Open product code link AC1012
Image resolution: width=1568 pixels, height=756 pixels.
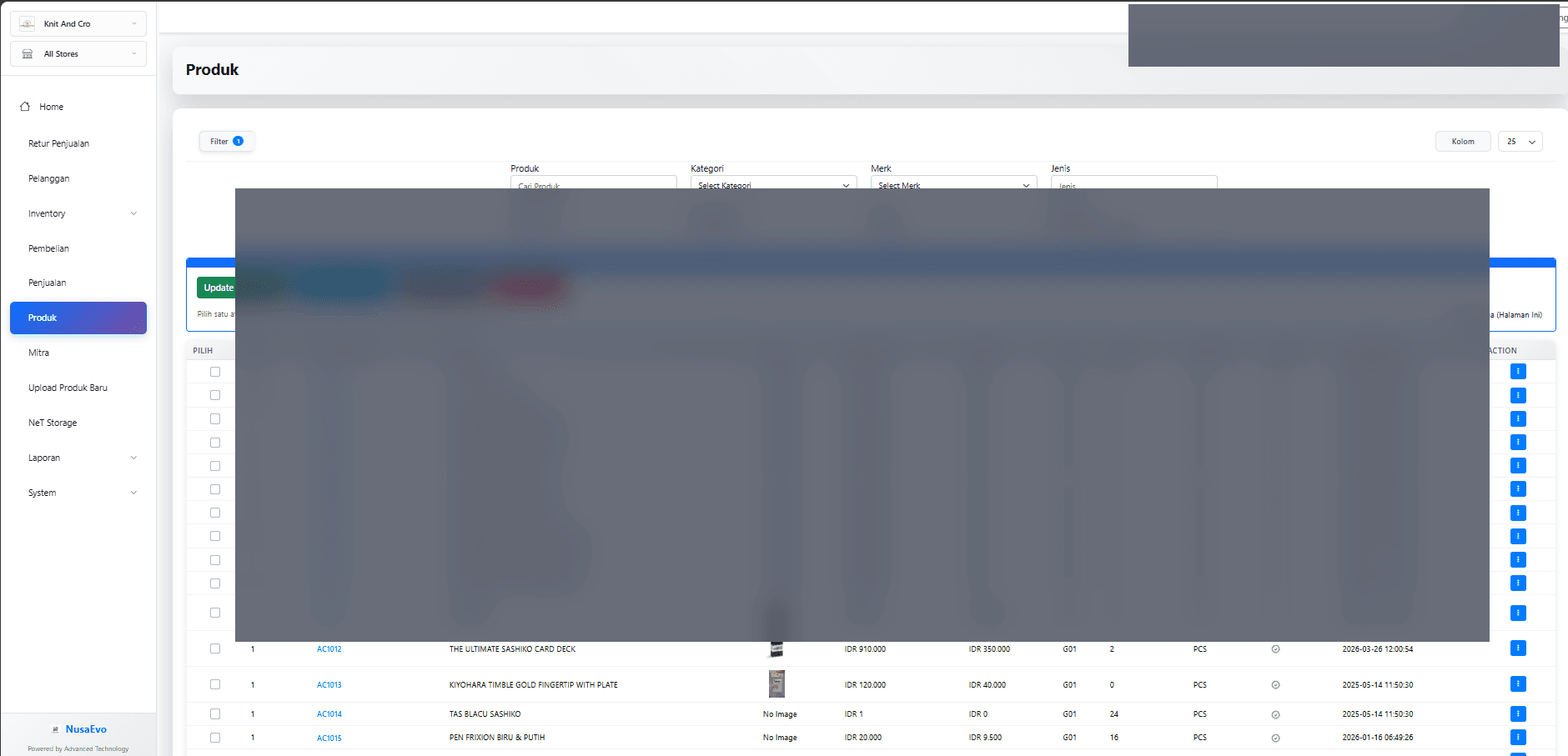329,649
